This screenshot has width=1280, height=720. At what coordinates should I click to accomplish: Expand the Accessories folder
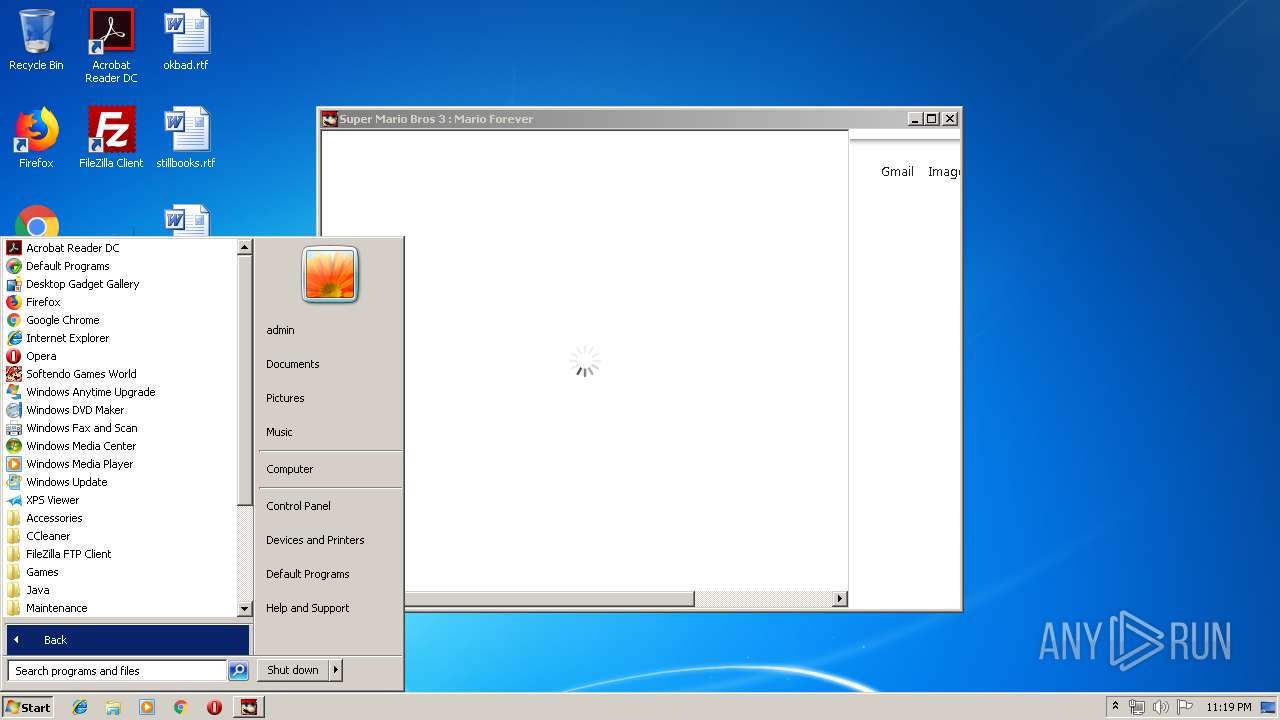pos(54,518)
